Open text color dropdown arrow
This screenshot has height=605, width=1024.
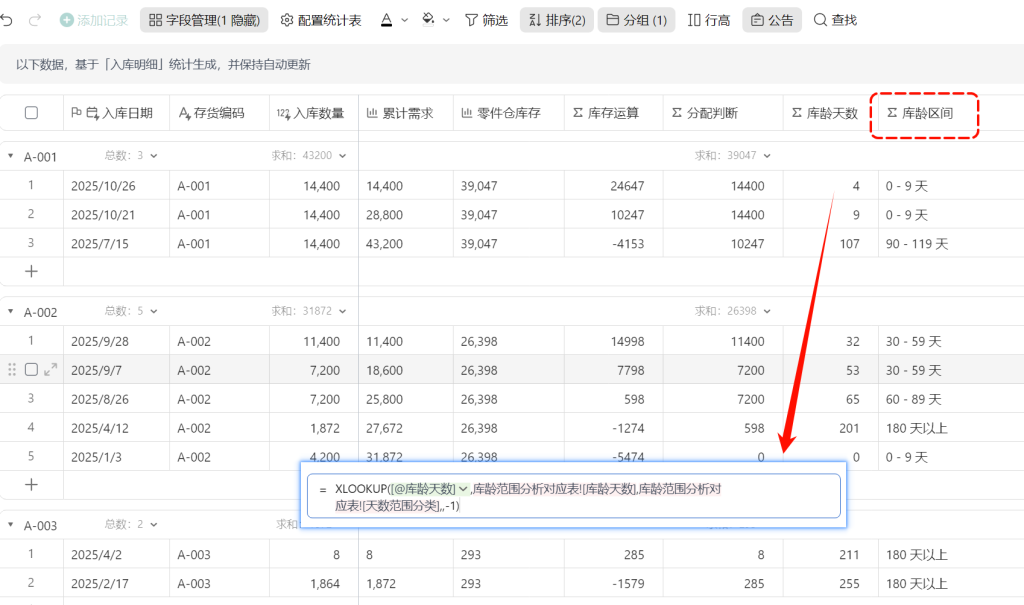pyautogui.click(x=404, y=20)
